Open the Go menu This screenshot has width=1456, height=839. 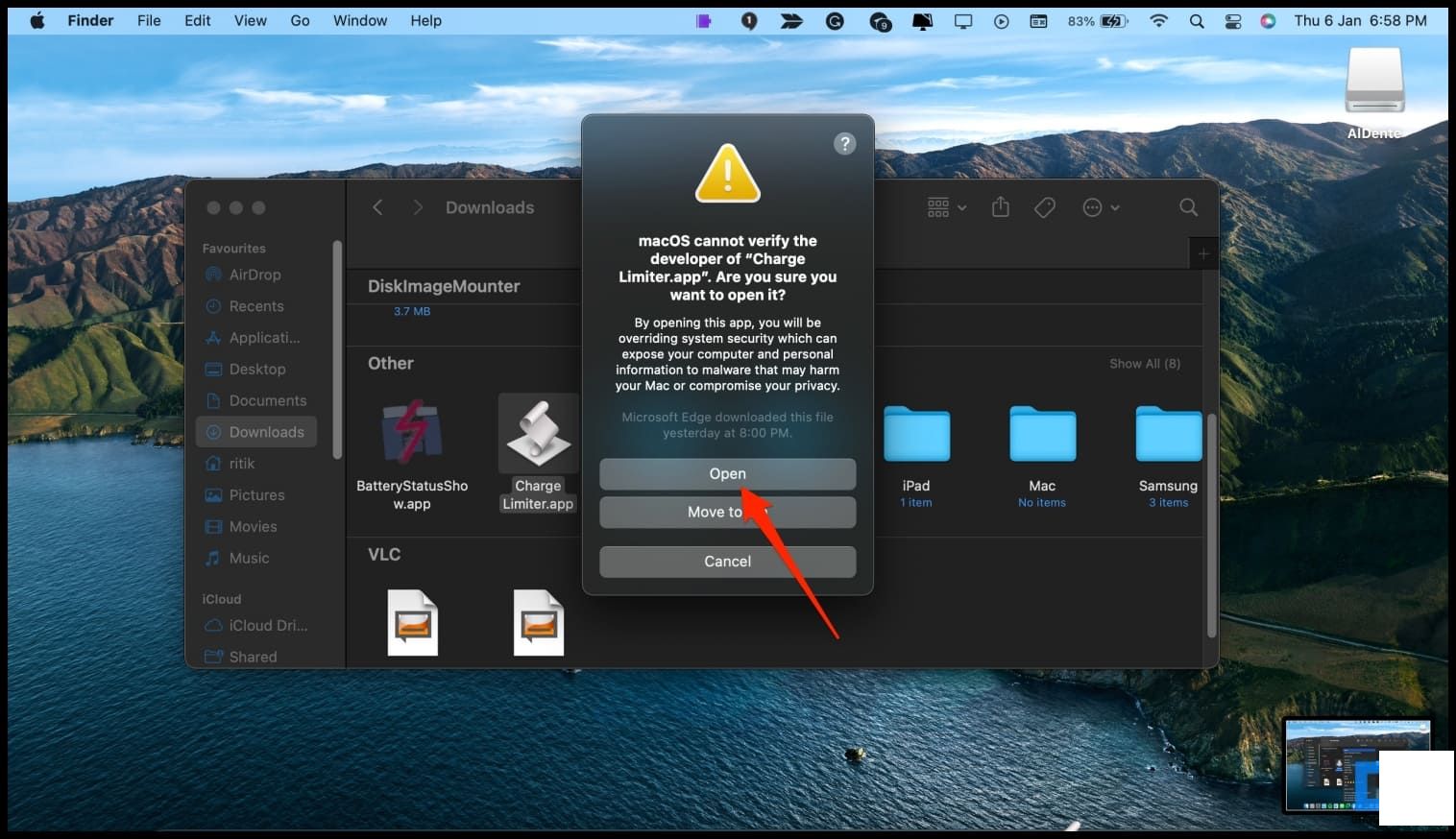(300, 20)
